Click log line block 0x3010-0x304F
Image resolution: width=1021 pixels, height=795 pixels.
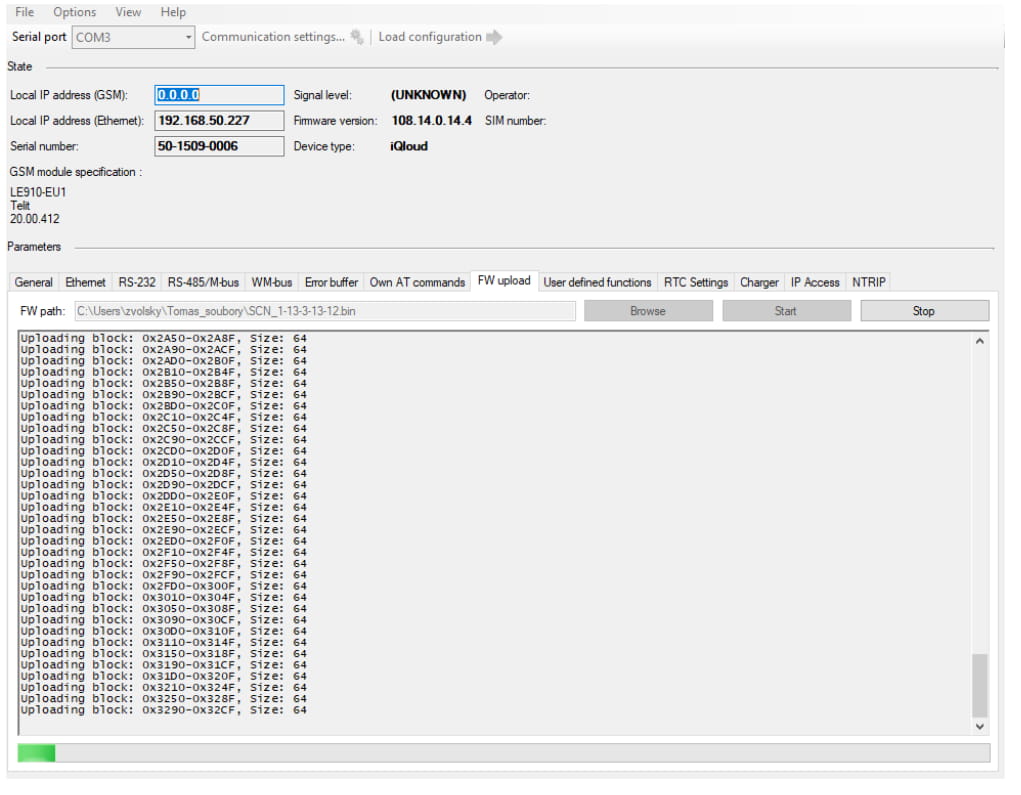pos(163,598)
